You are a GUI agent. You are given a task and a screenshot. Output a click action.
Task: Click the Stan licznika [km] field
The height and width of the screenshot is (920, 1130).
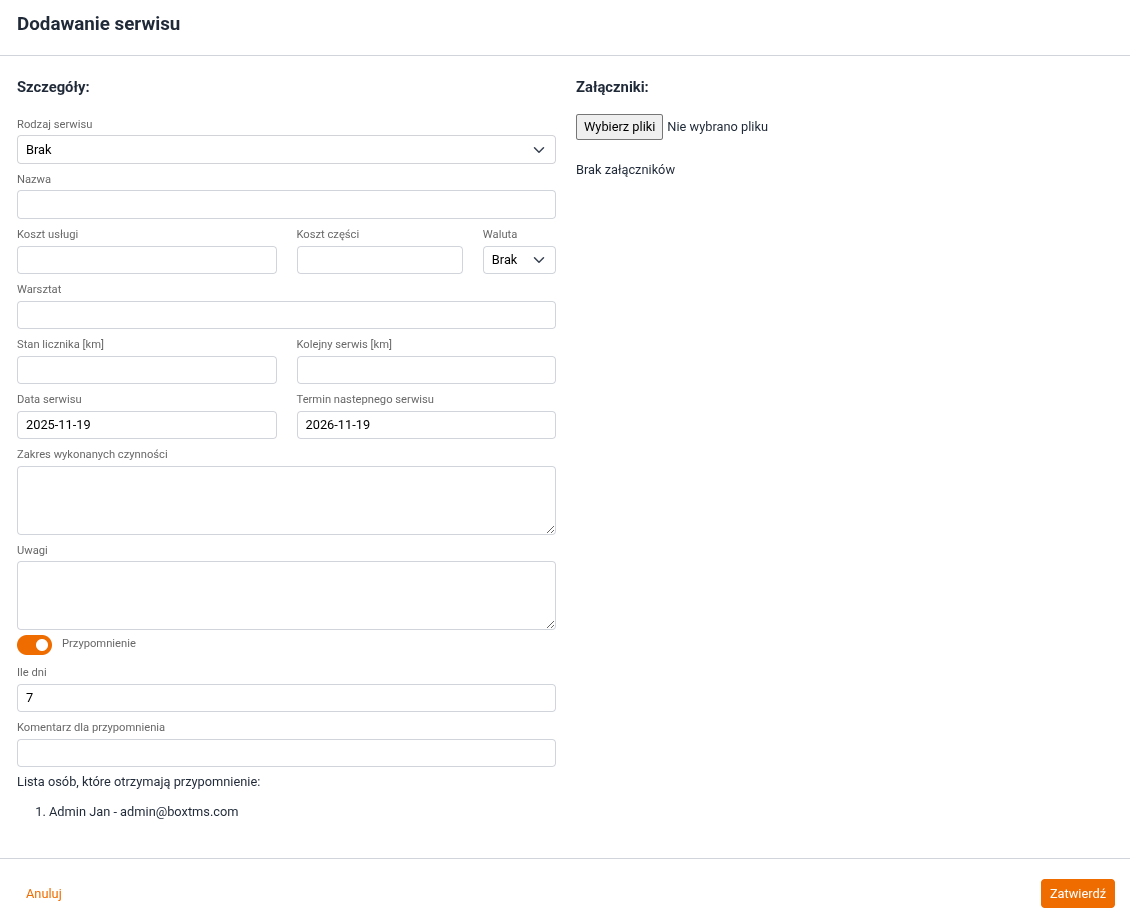click(x=147, y=370)
